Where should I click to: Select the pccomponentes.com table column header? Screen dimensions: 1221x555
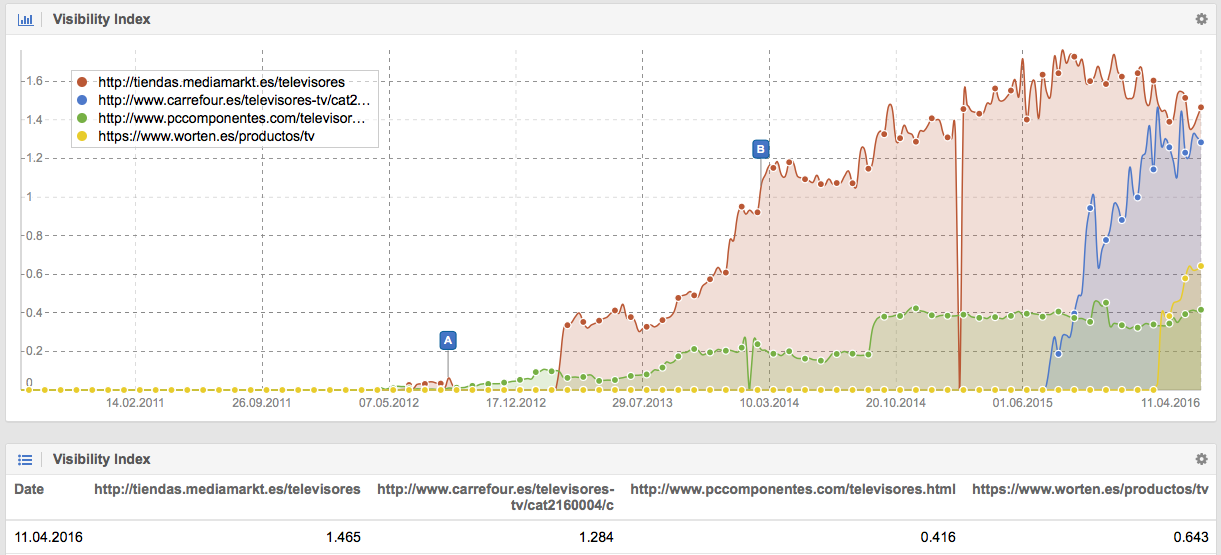pos(792,489)
